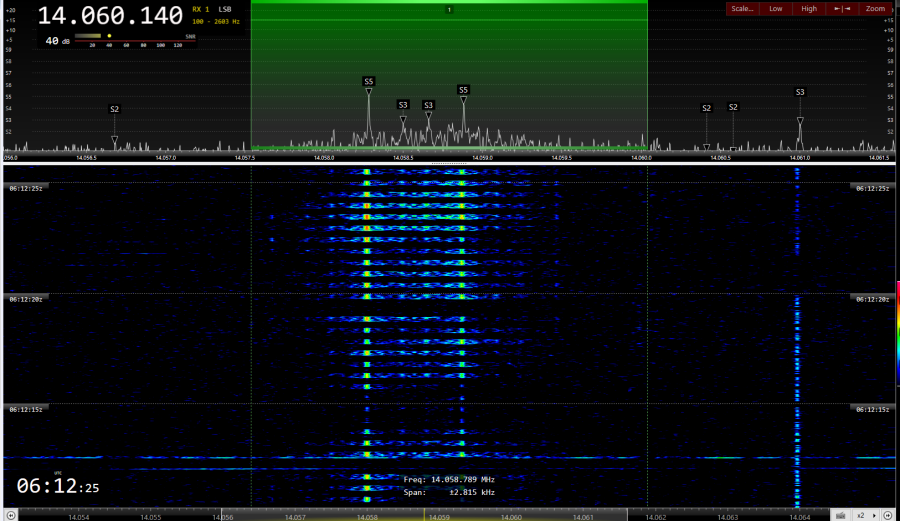
Task: Select the S3 signal marker near 14.061
Action: coord(800,92)
